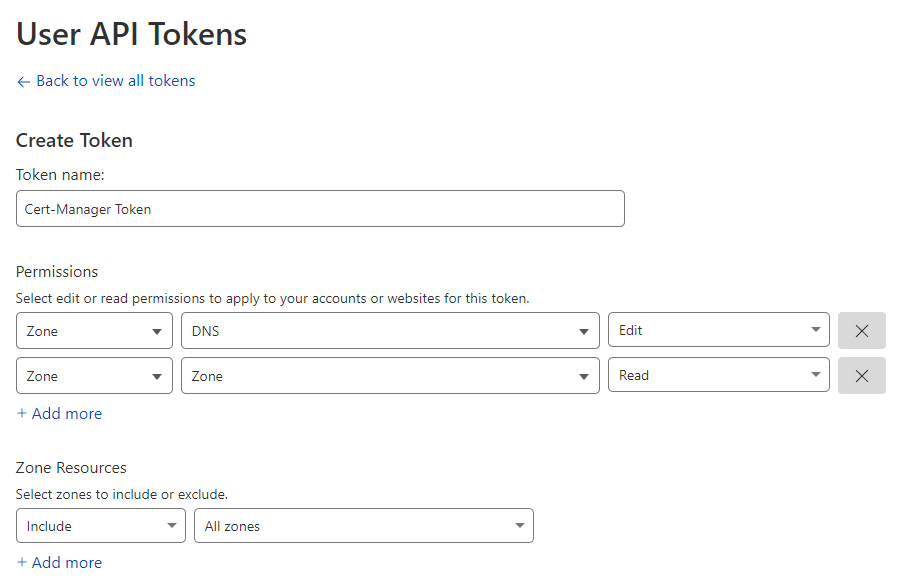This screenshot has height=580, width=909.
Task: Delete the Zone Read permission row
Action: (x=861, y=376)
